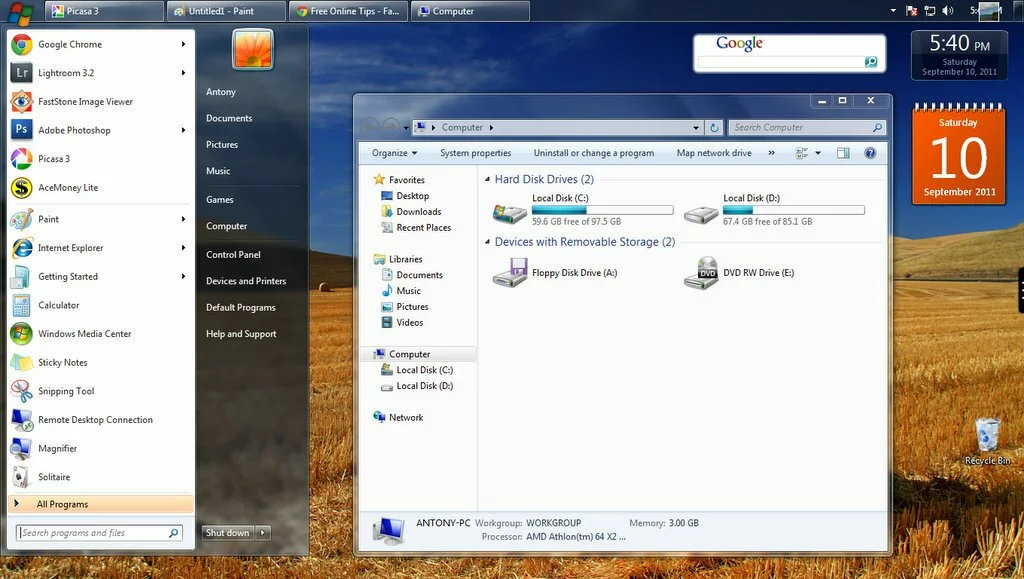The height and width of the screenshot is (579, 1024).
Task: Open FastStone Image Viewer
Action: click(x=101, y=102)
